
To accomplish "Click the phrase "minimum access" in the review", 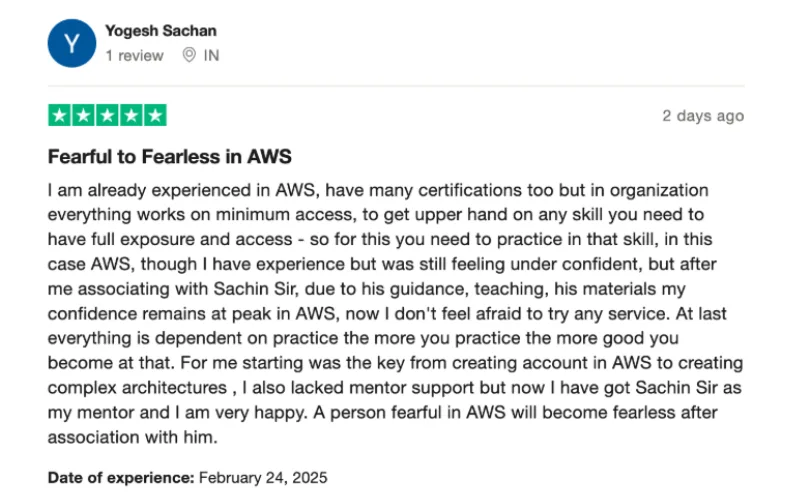I will click(263, 212).
